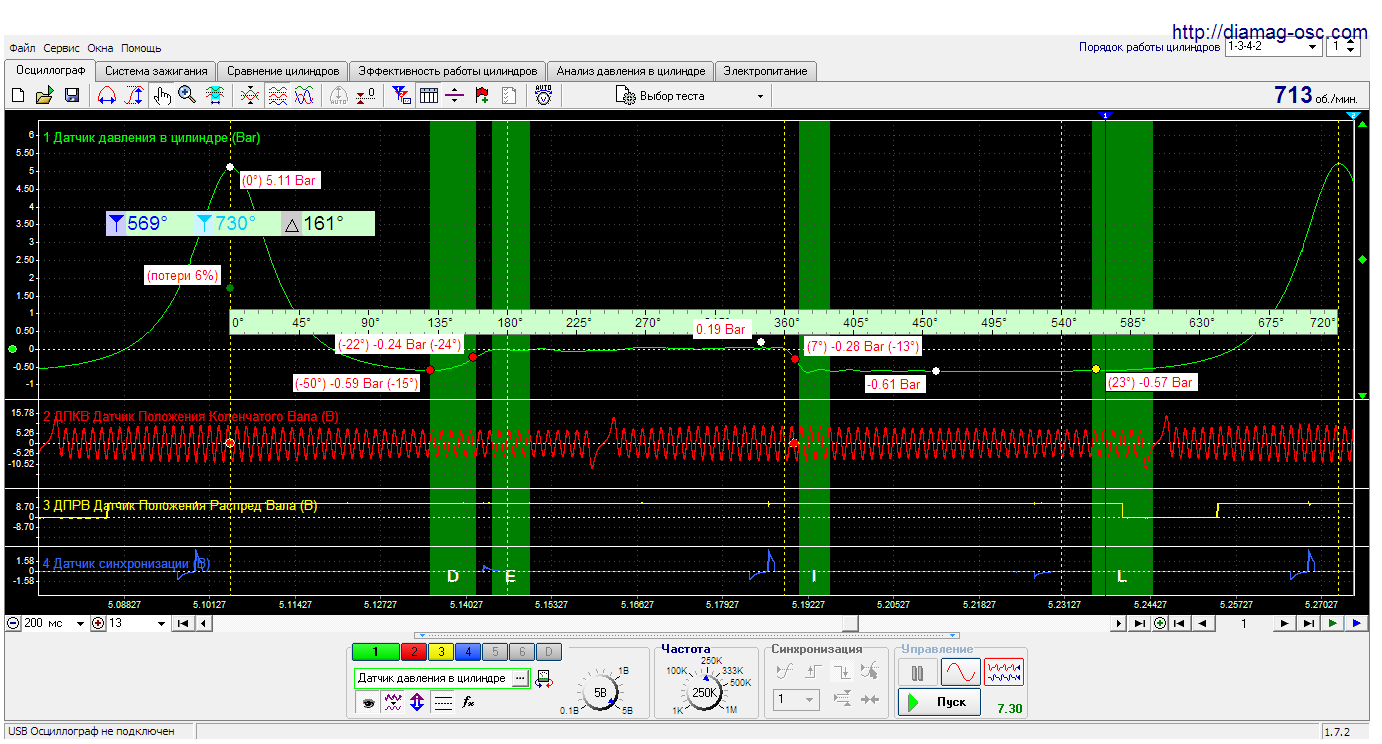The height and width of the screenshot is (744, 1382).
Task: Click the pause button in Управление
Action: (918, 672)
